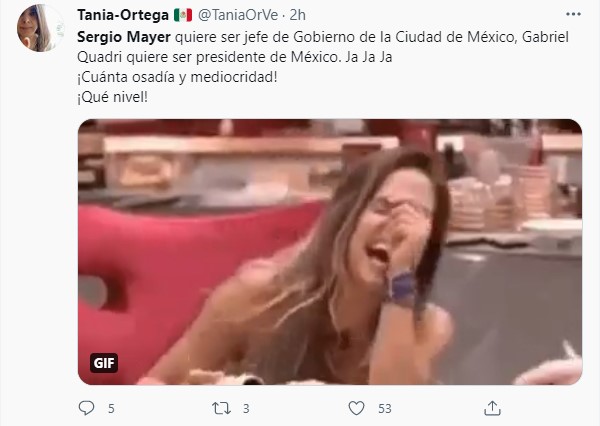Like the tweet with the heart icon
Image resolution: width=600 pixels, height=426 pixels.
(356, 408)
